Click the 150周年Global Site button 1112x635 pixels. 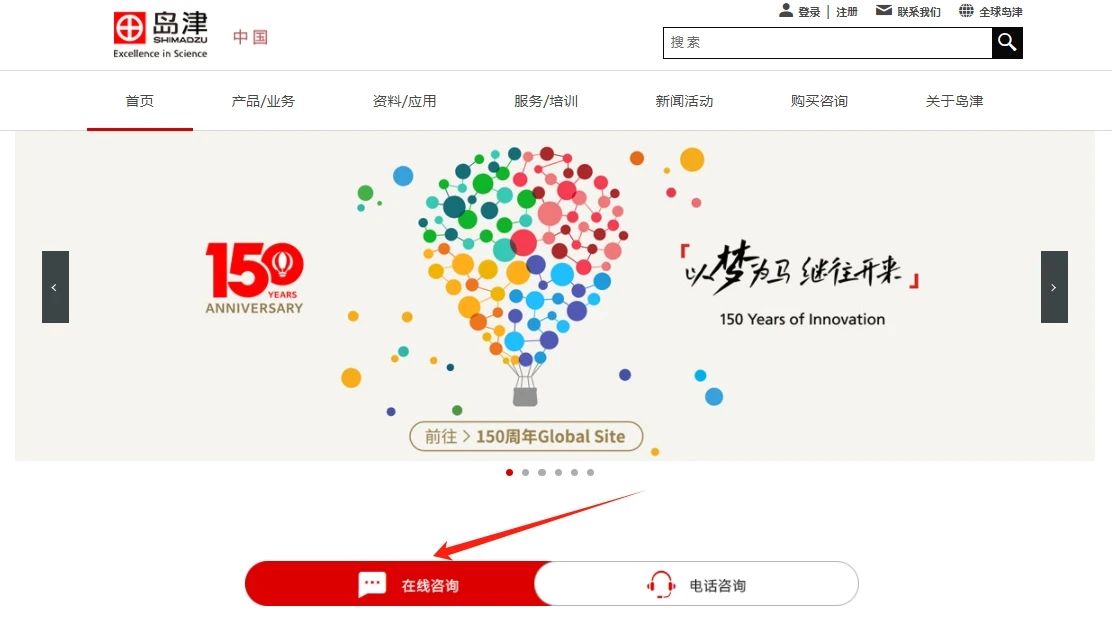pyautogui.click(x=526, y=436)
